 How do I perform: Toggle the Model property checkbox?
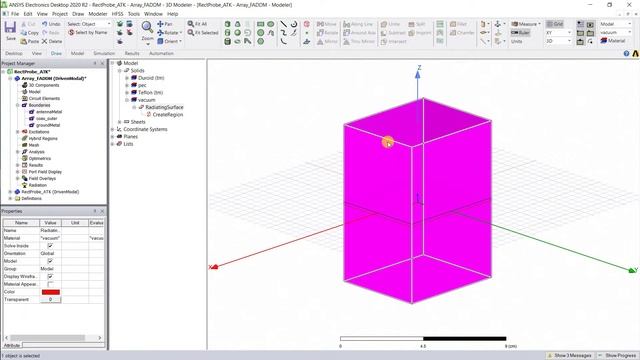pos(50,261)
